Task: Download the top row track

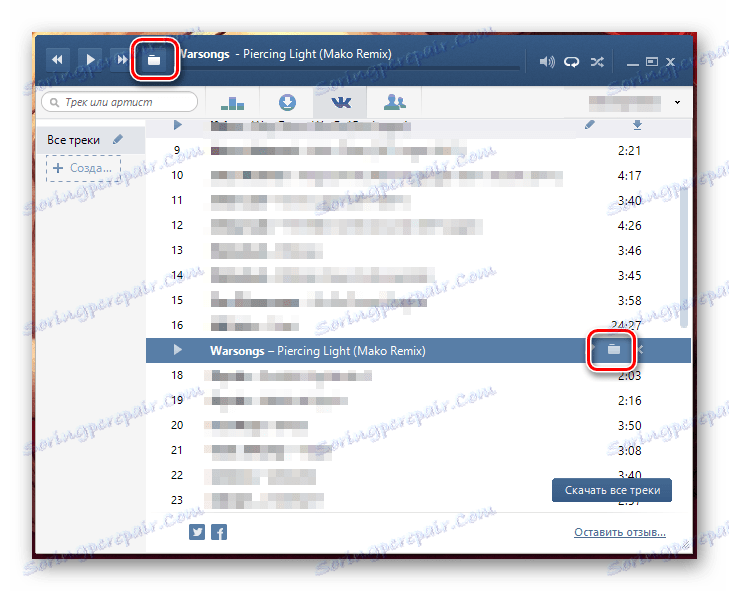Action: point(637,125)
